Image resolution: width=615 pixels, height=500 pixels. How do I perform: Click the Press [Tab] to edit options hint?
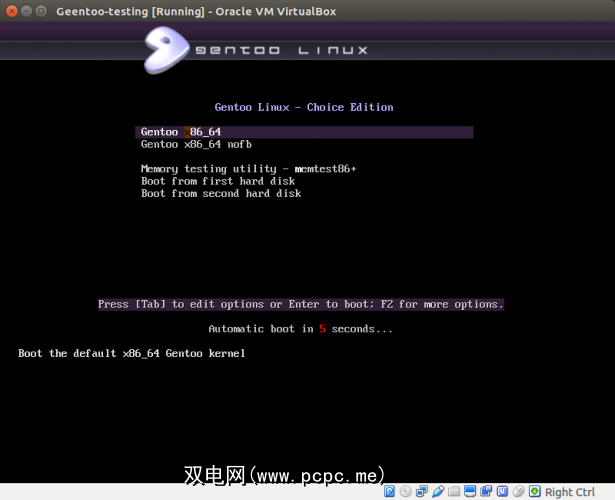tap(301, 304)
